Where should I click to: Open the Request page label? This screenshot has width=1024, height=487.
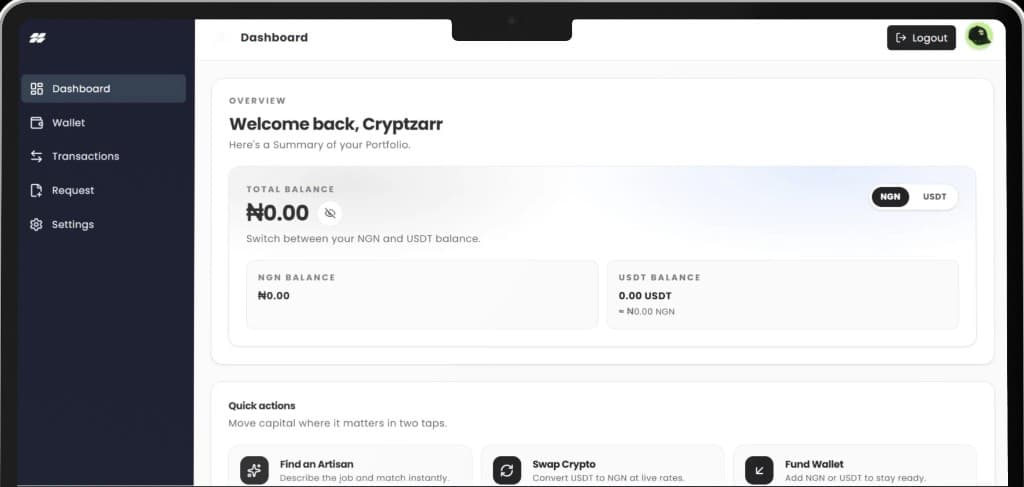73,191
